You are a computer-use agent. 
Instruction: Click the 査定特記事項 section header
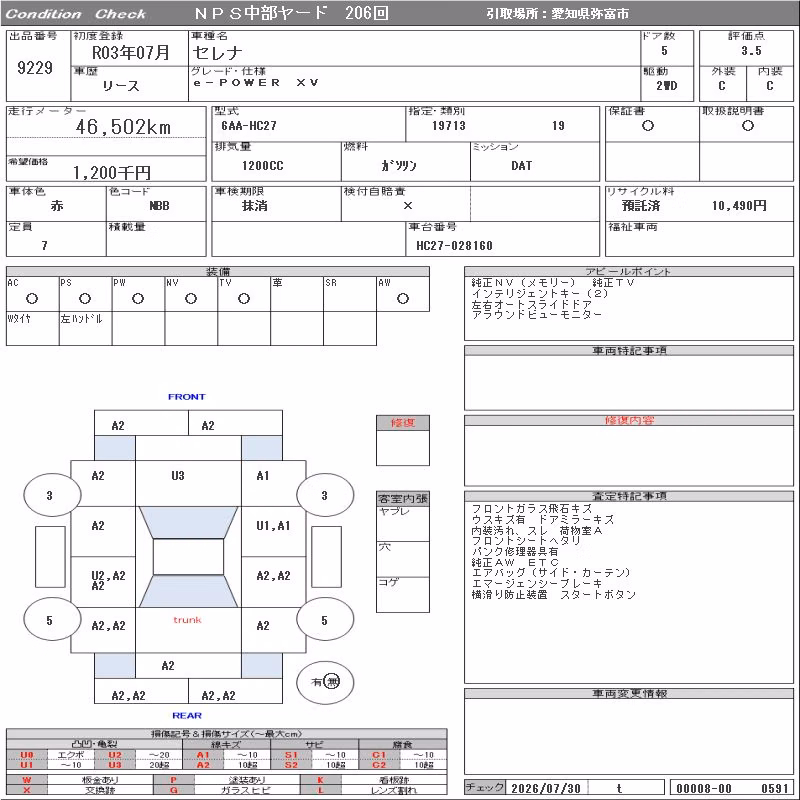point(629,495)
